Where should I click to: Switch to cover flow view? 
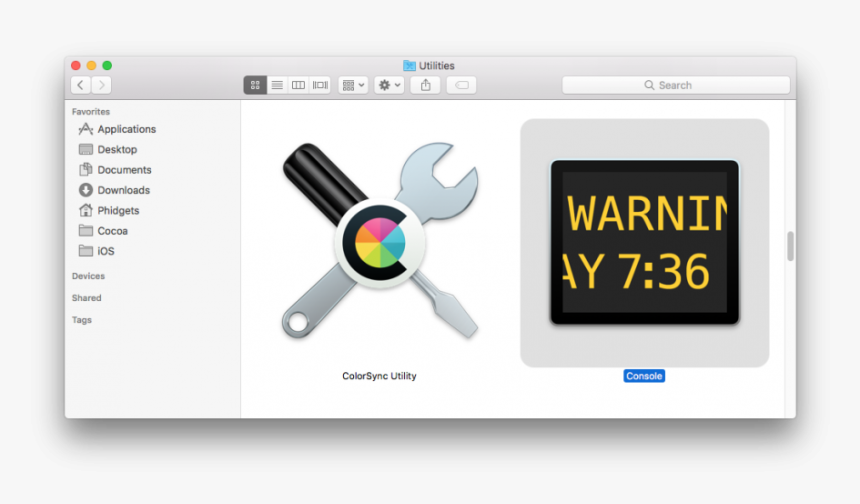click(x=320, y=85)
